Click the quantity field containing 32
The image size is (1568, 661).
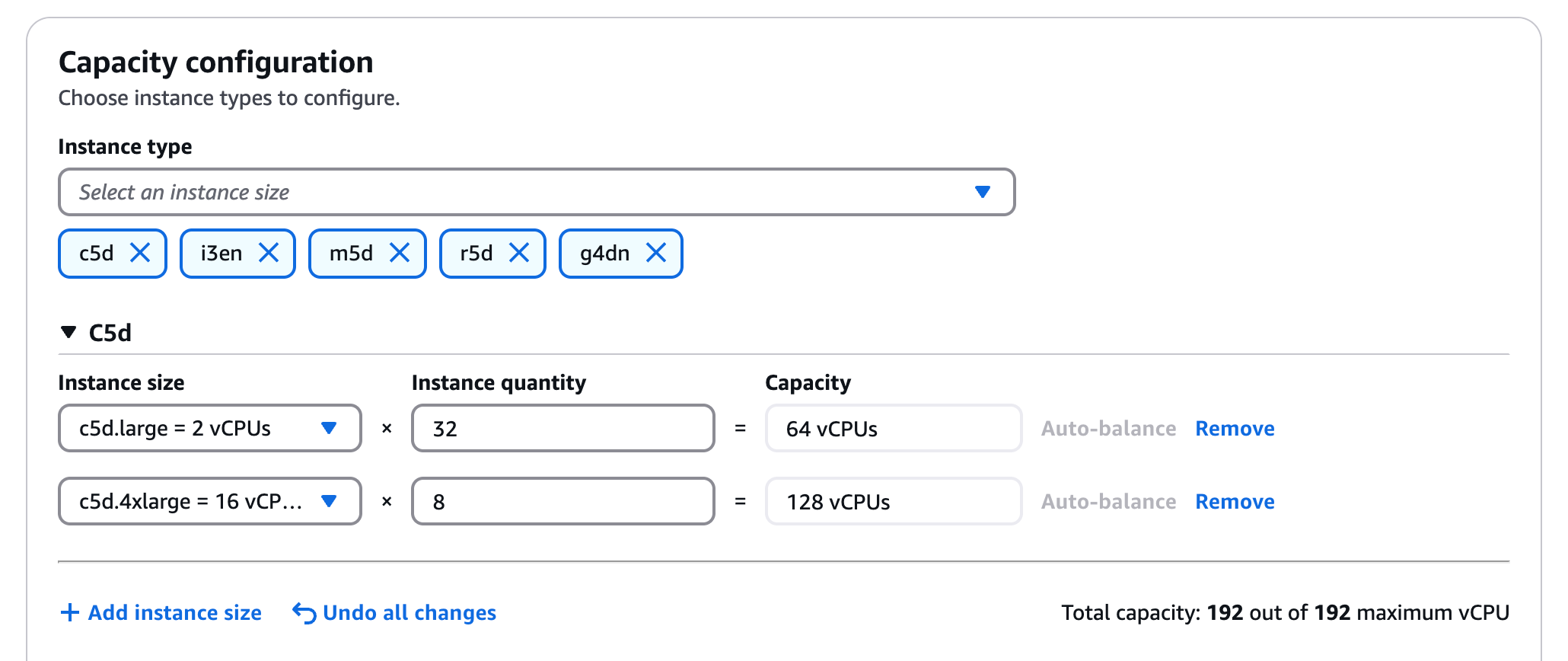point(563,428)
